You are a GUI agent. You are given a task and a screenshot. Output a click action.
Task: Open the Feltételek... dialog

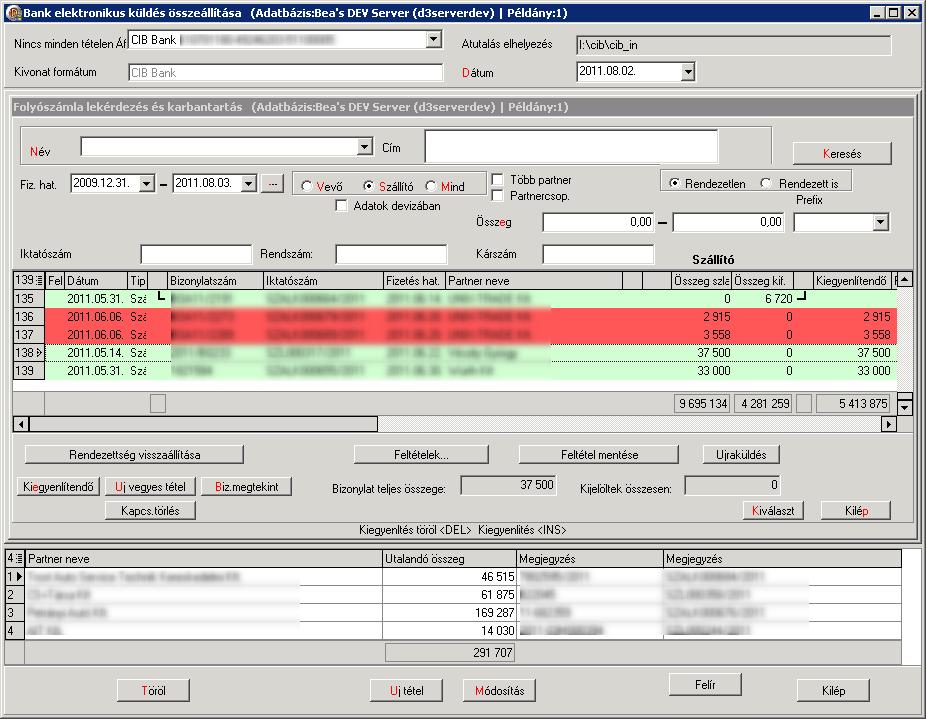coord(421,454)
